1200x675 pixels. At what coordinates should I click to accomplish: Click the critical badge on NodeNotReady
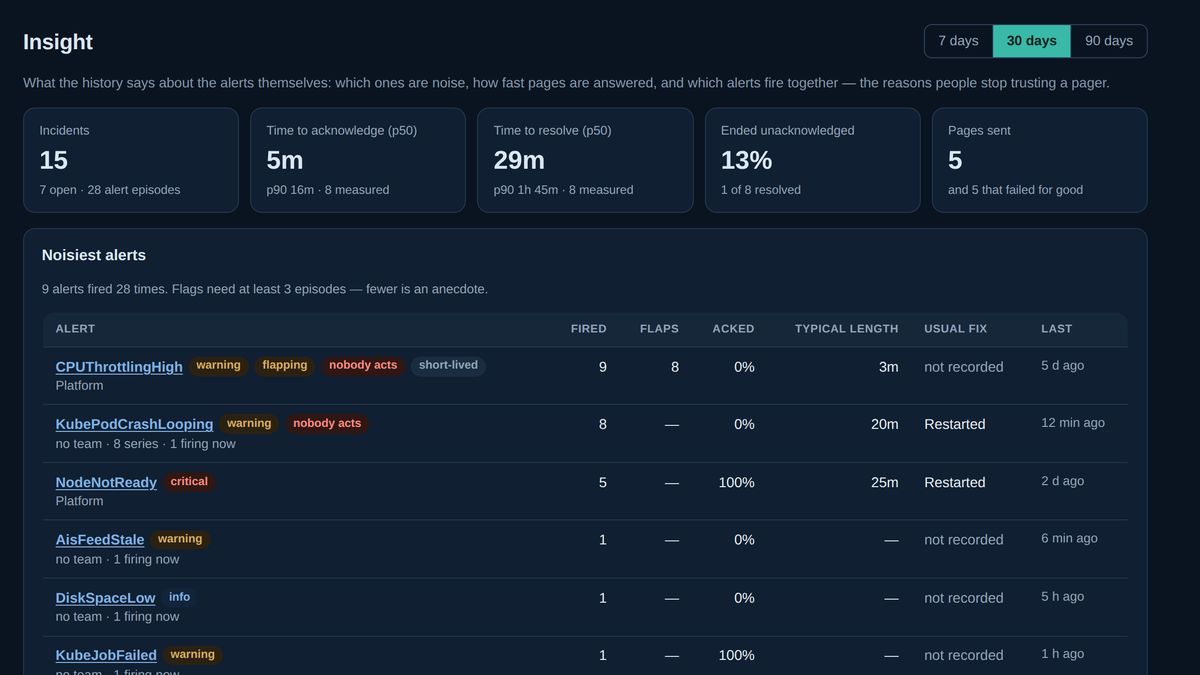[189, 482]
